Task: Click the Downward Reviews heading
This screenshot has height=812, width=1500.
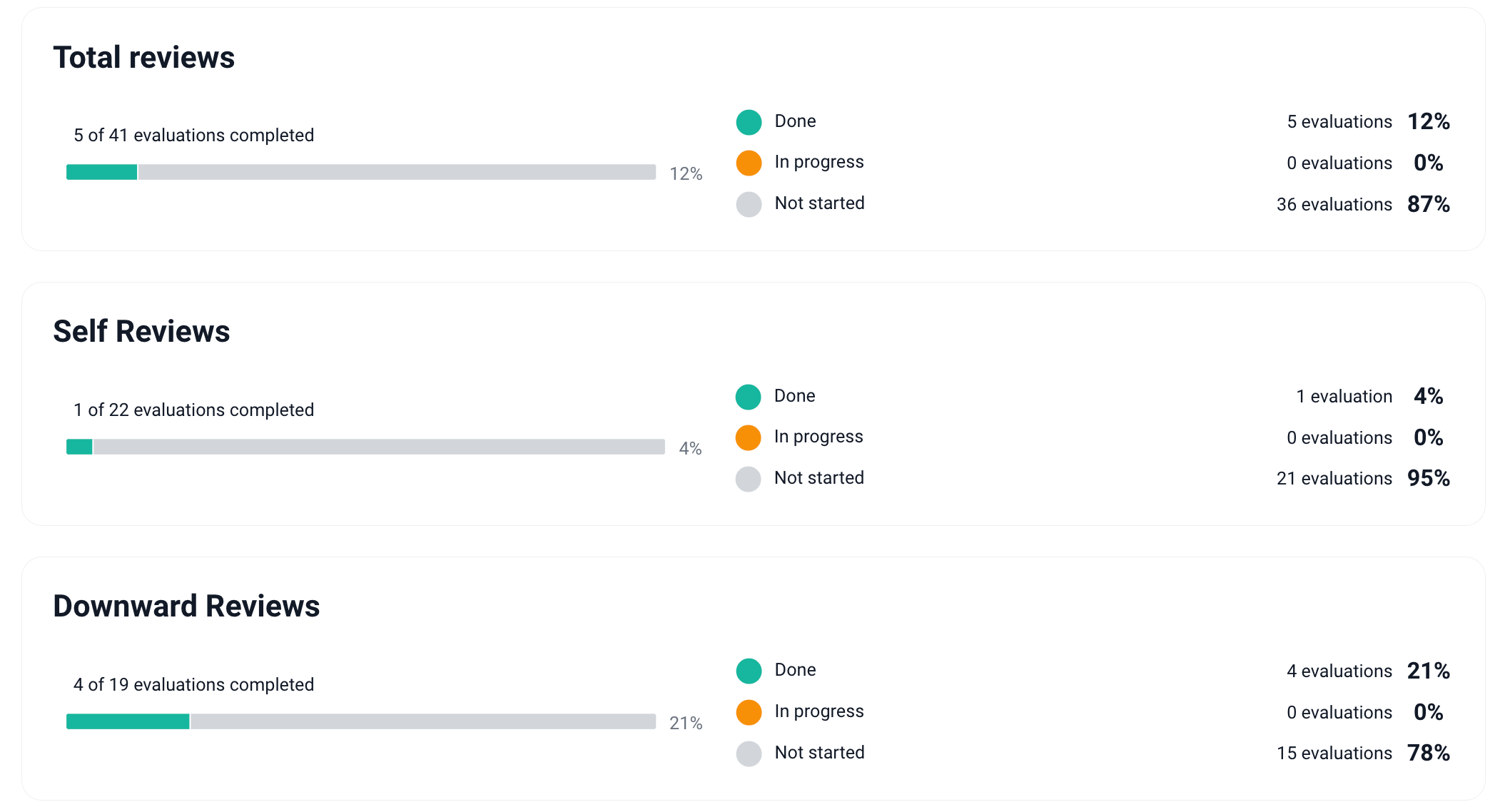Action: (x=186, y=606)
